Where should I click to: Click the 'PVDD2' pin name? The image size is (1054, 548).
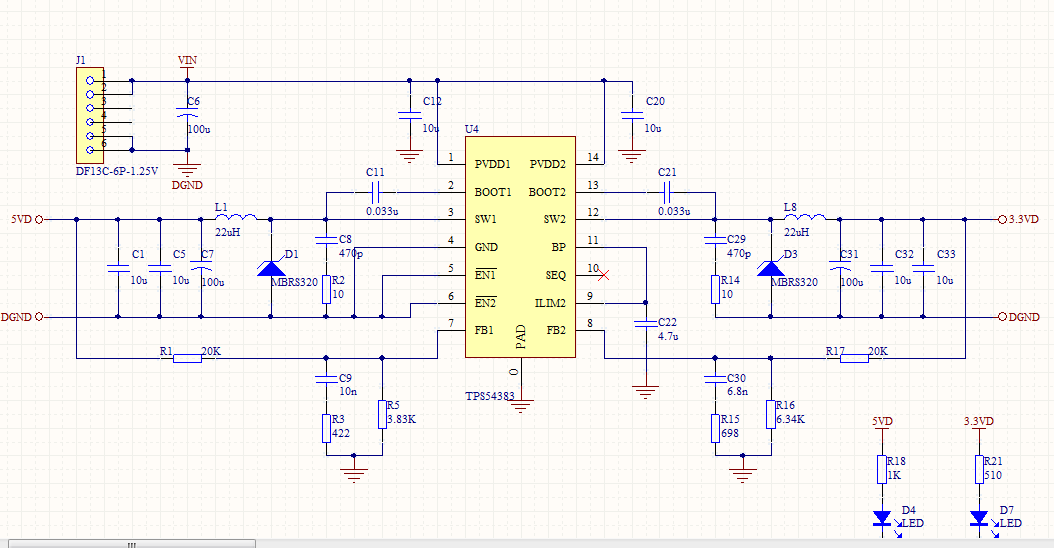pos(548,164)
